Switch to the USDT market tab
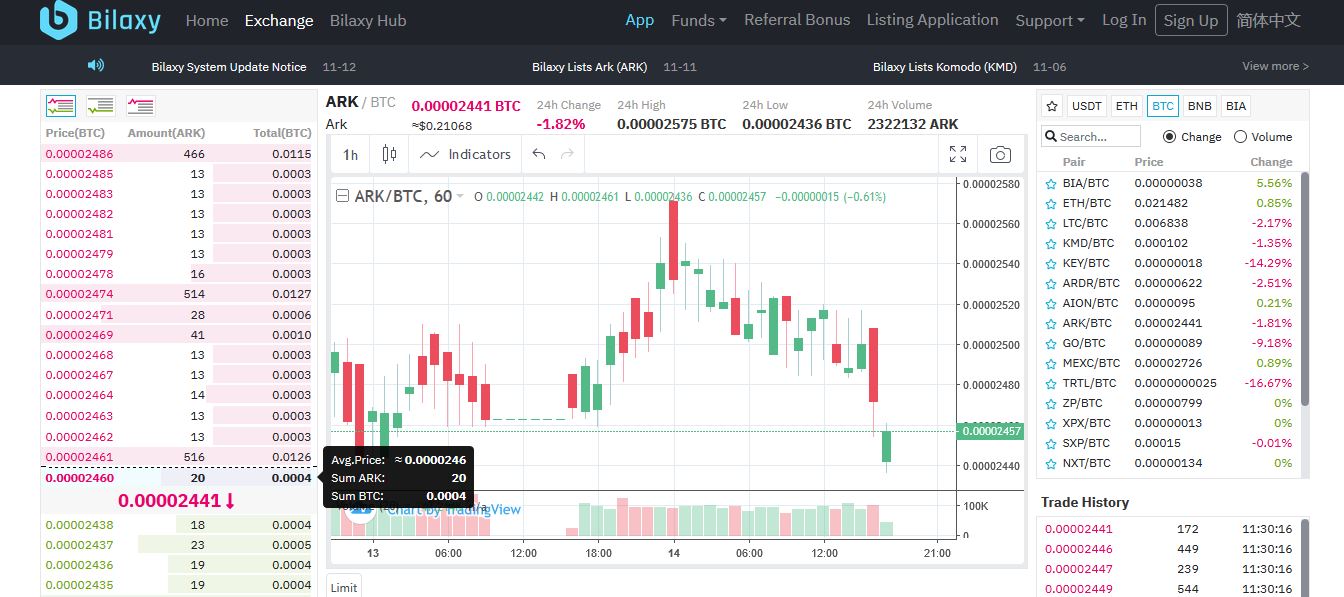 point(1086,105)
